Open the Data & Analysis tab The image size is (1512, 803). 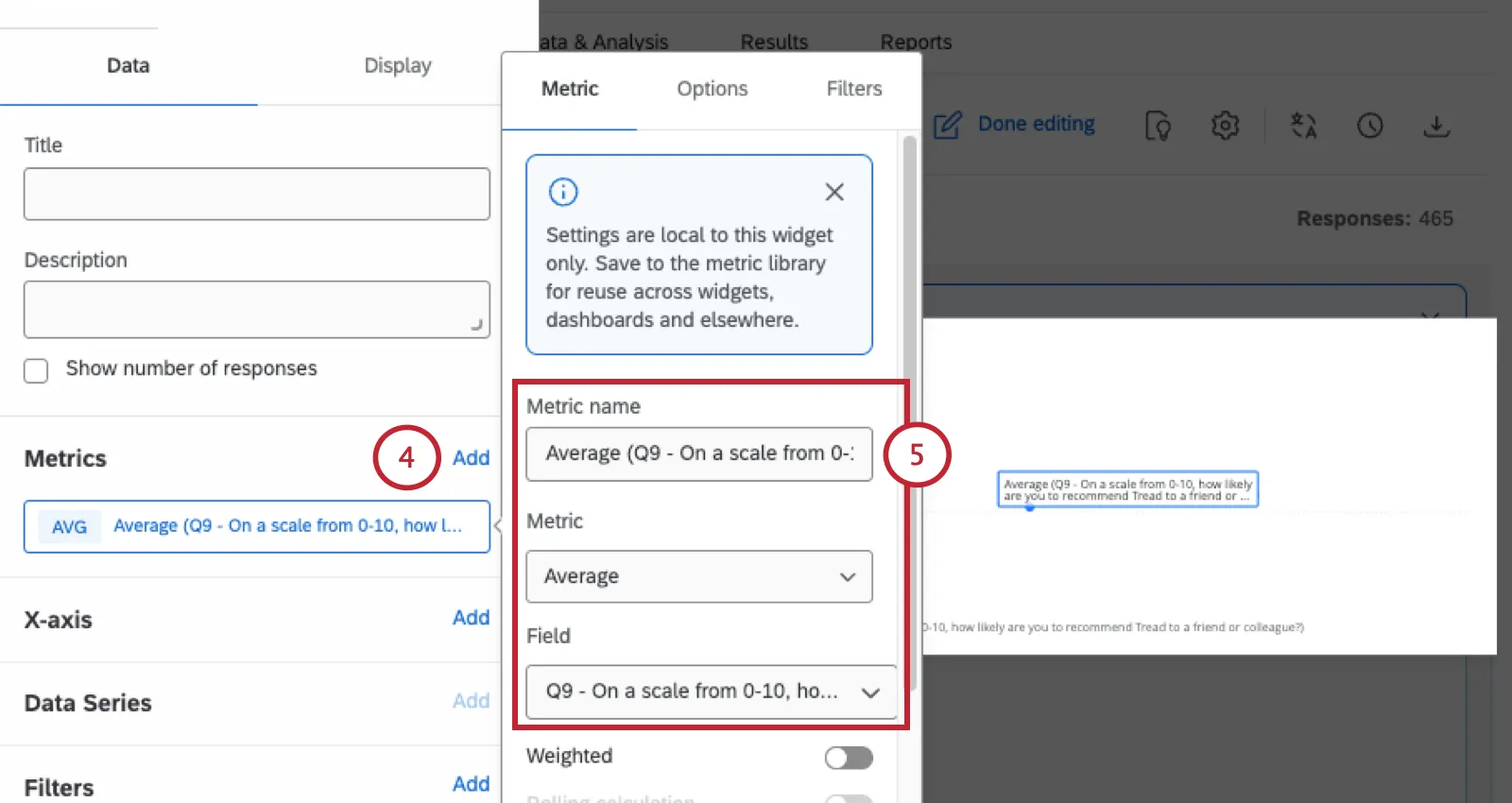[x=604, y=42]
